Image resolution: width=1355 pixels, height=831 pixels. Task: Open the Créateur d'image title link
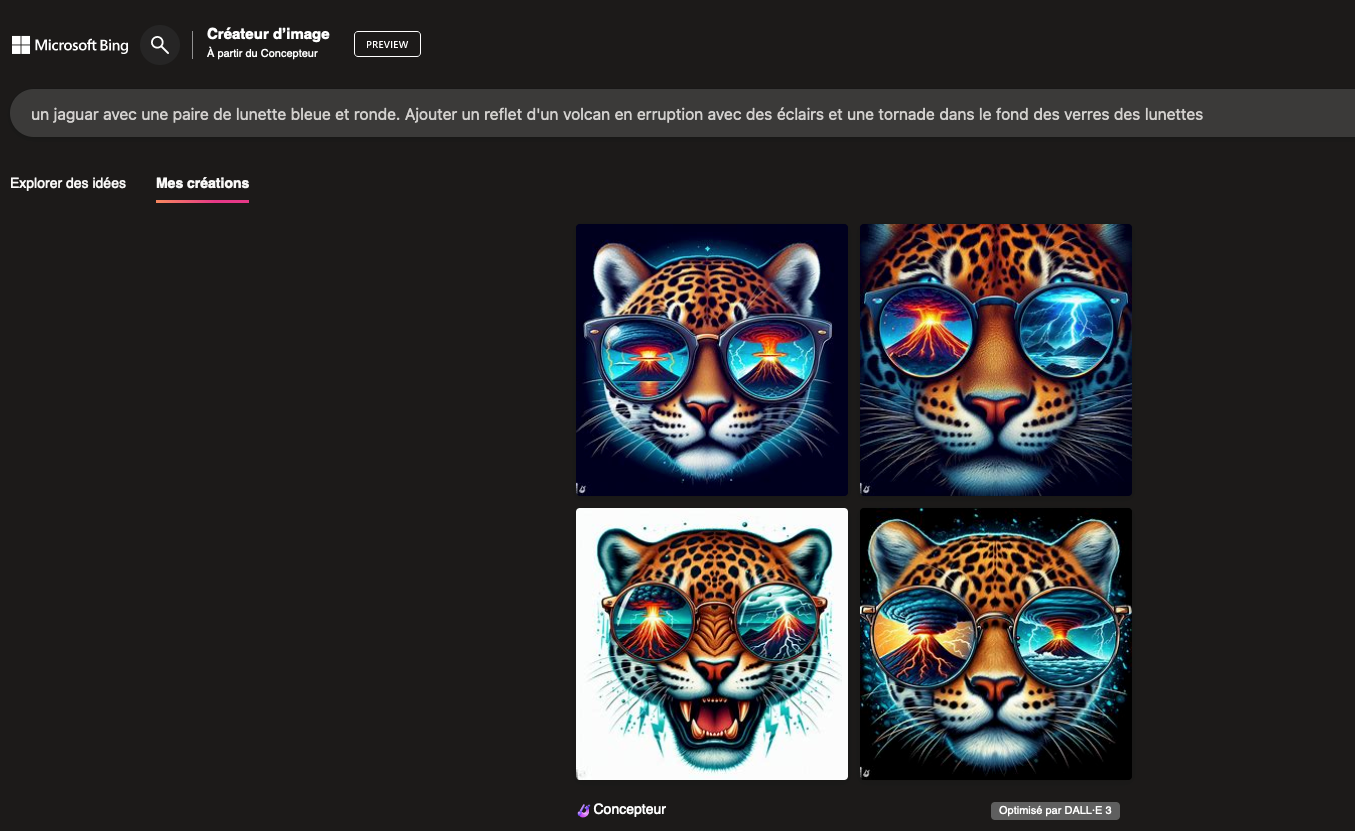coord(268,34)
